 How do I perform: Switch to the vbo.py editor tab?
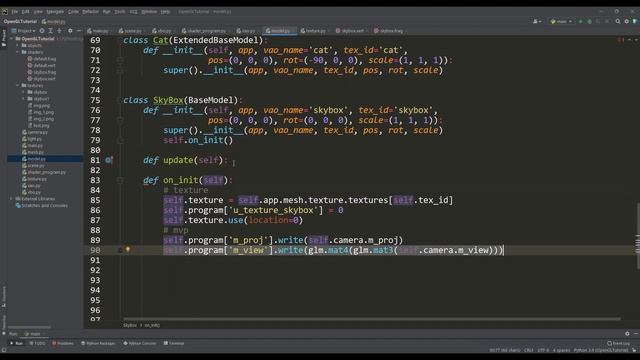point(164,31)
